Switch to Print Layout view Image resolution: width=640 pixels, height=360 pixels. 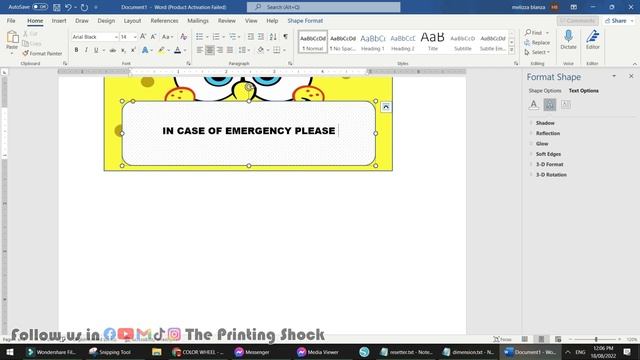[541, 339]
